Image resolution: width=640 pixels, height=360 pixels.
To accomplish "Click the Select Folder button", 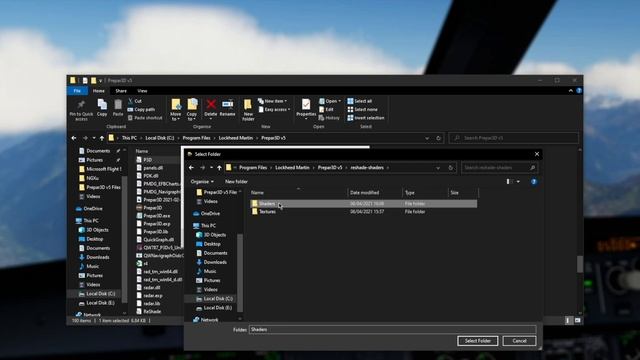I will click(478, 341).
